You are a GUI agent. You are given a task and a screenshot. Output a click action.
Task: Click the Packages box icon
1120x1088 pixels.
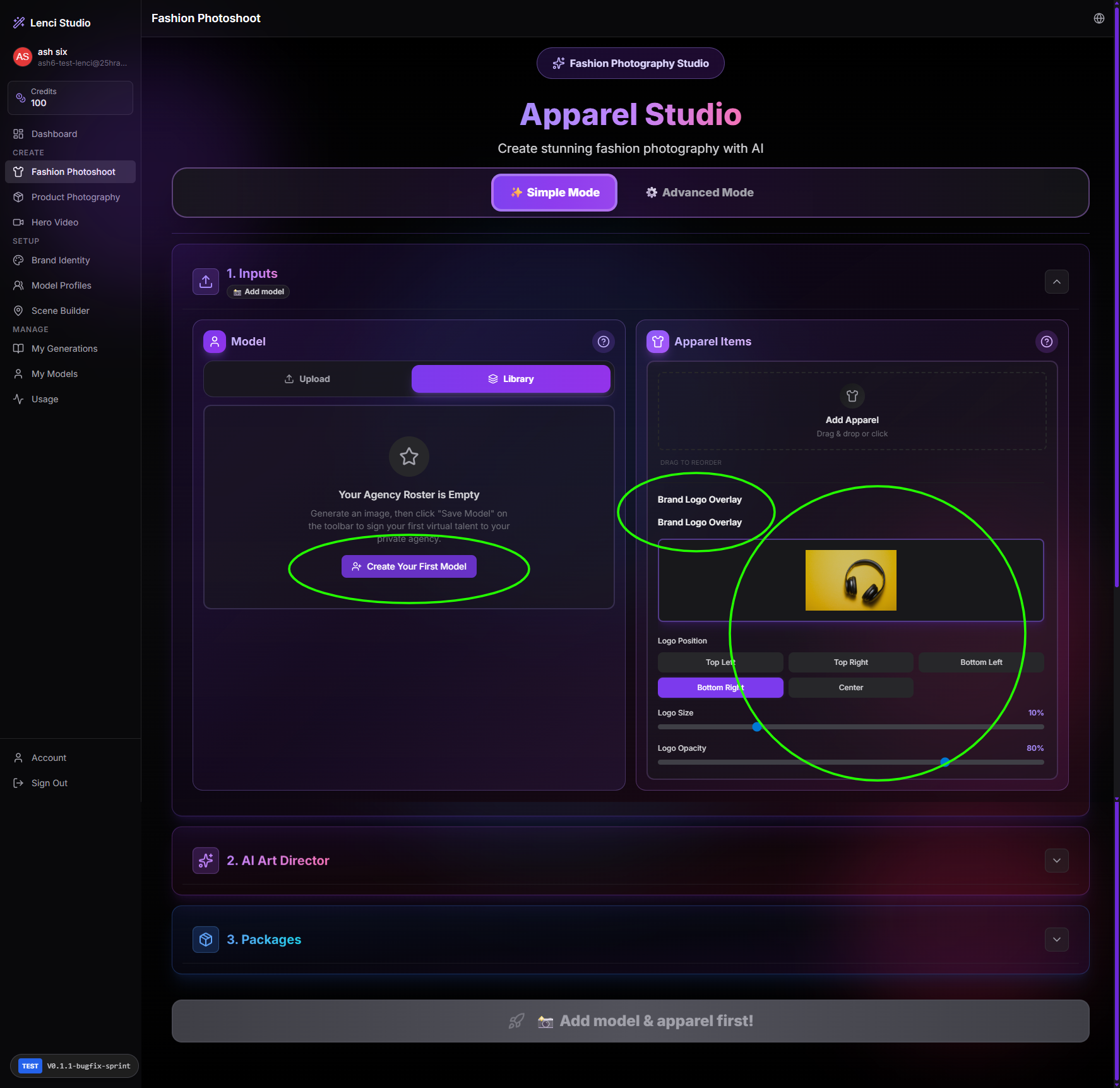point(206,940)
